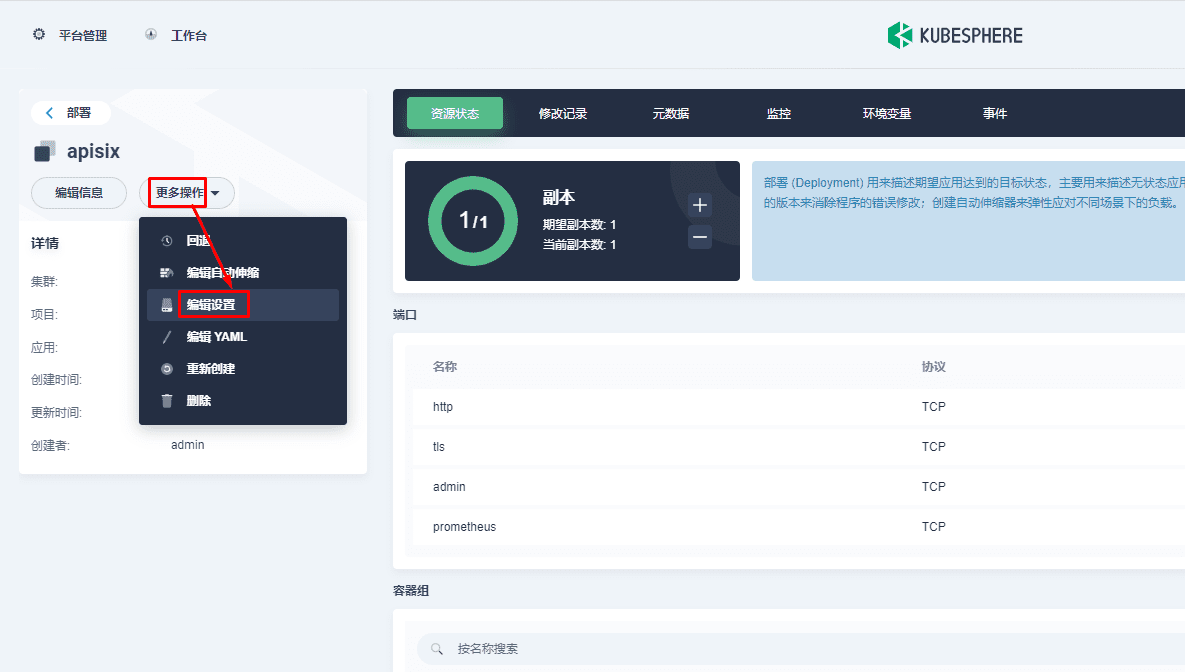1185x672 pixels.
Task: Click the rollback clock icon in menu
Action: pos(167,241)
